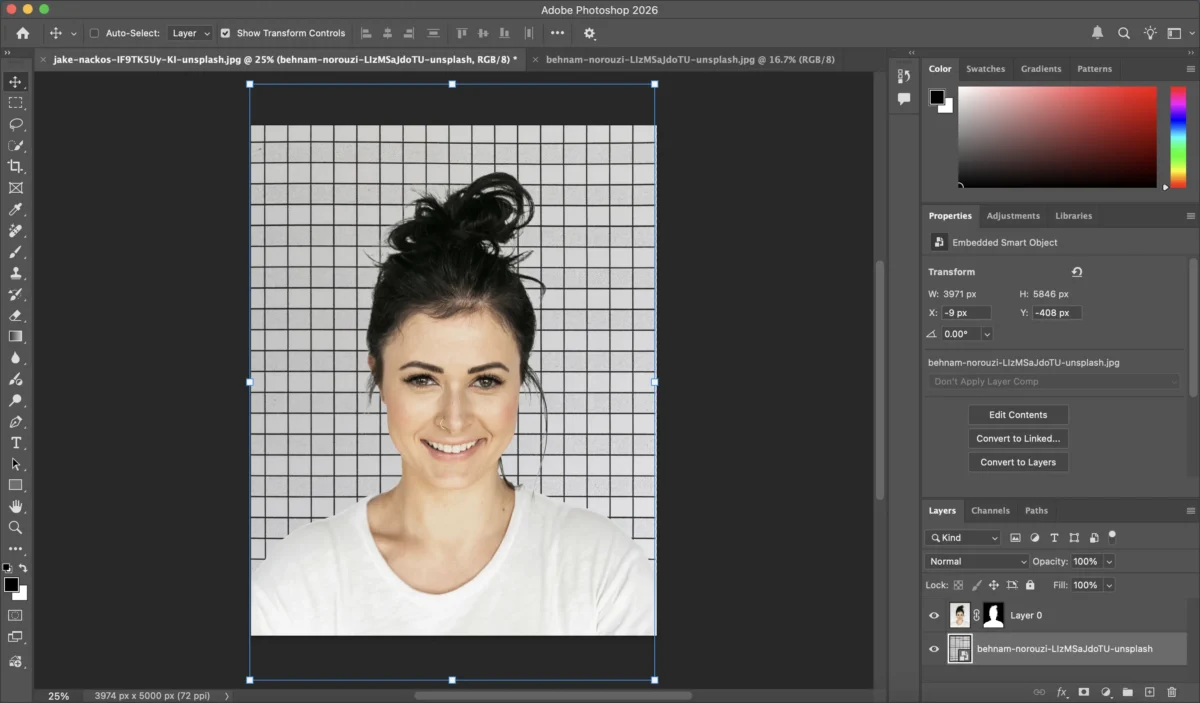Uncheck Show Transform Controls
The height and width of the screenshot is (703, 1200).
pos(225,33)
